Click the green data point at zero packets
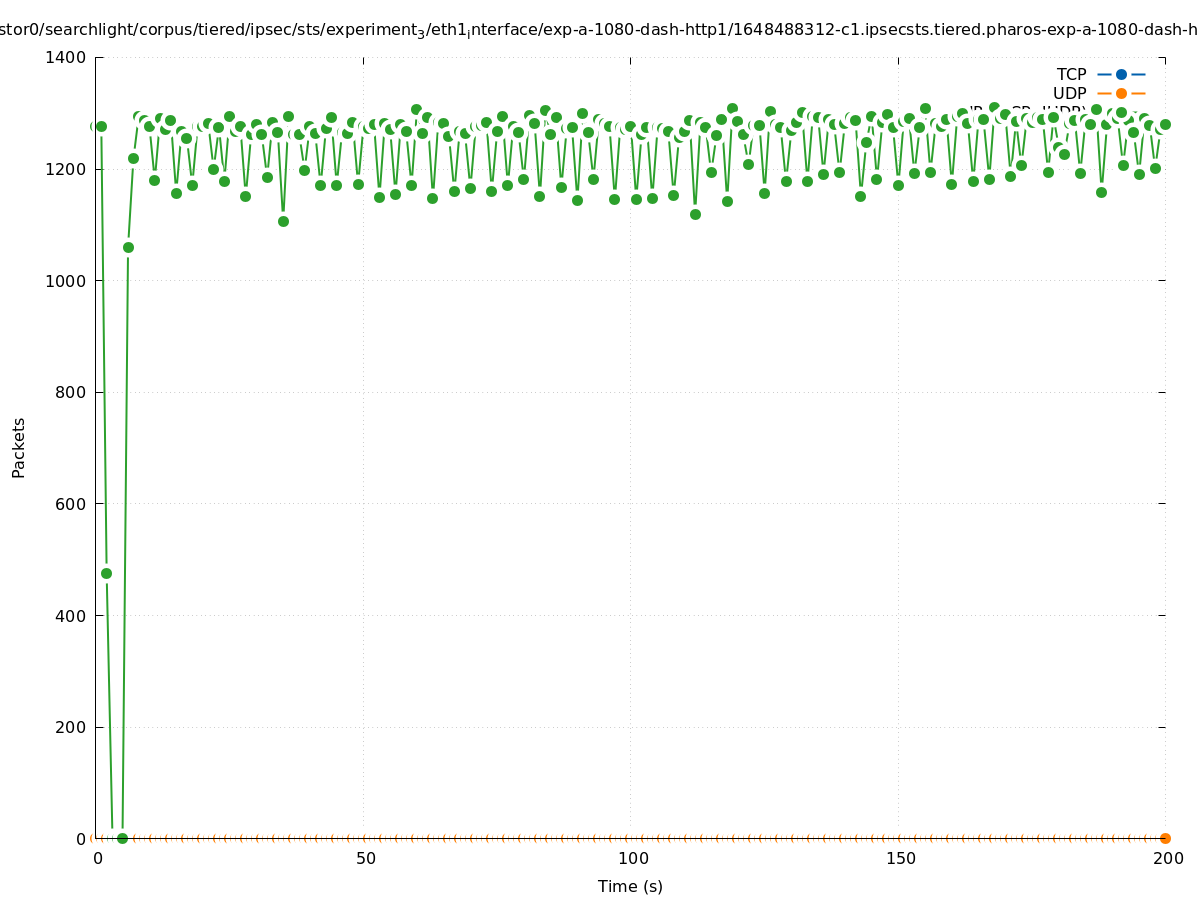The height and width of the screenshot is (900, 1197). coord(122,838)
